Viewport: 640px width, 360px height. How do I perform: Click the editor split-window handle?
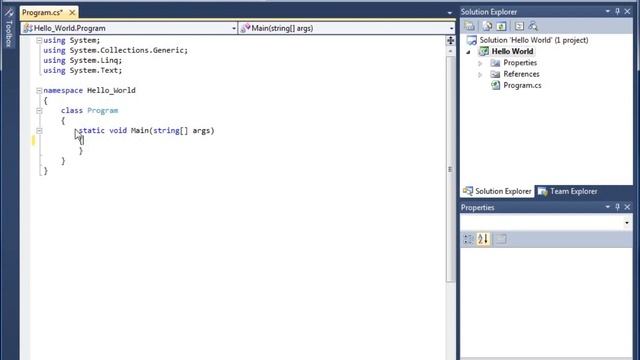pos(450,40)
